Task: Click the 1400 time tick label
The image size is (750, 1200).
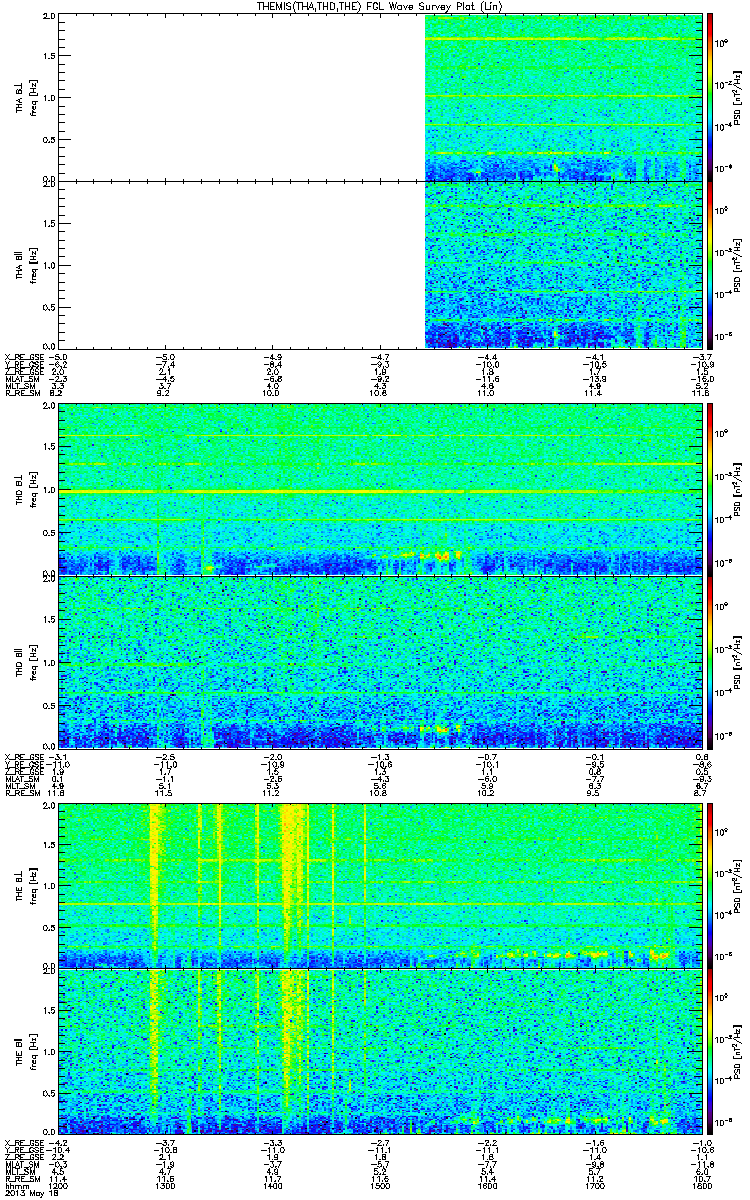Action: [x=273, y=1187]
